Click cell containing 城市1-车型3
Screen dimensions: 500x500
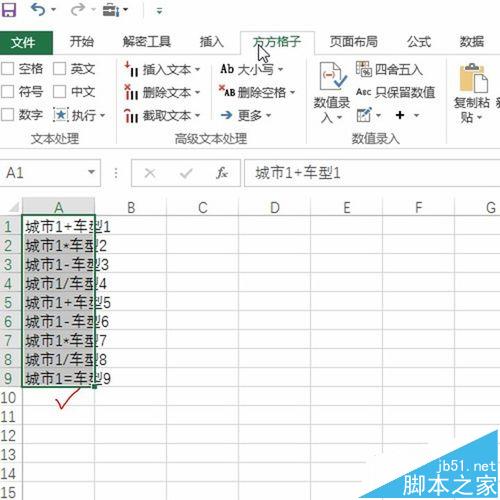pos(59,265)
